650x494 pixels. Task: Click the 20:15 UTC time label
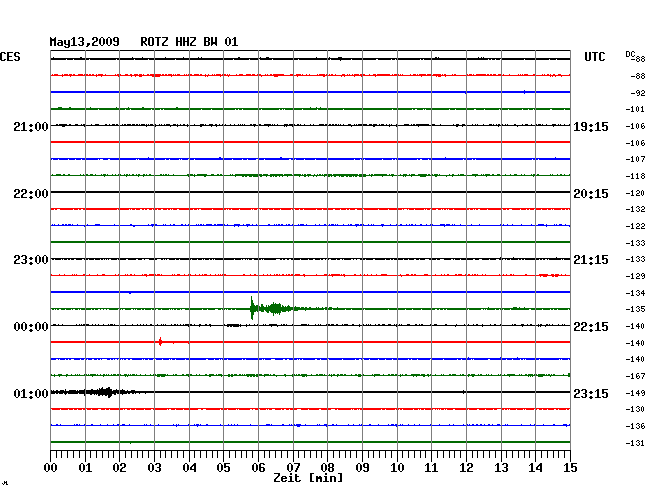(x=591, y=194)
